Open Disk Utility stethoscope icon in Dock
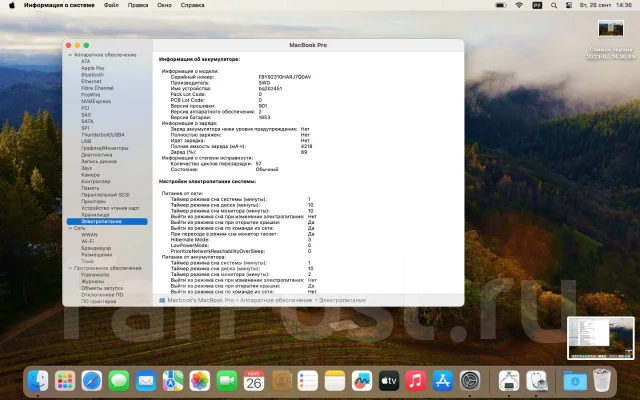640x400 pixels. pos(536,381)
